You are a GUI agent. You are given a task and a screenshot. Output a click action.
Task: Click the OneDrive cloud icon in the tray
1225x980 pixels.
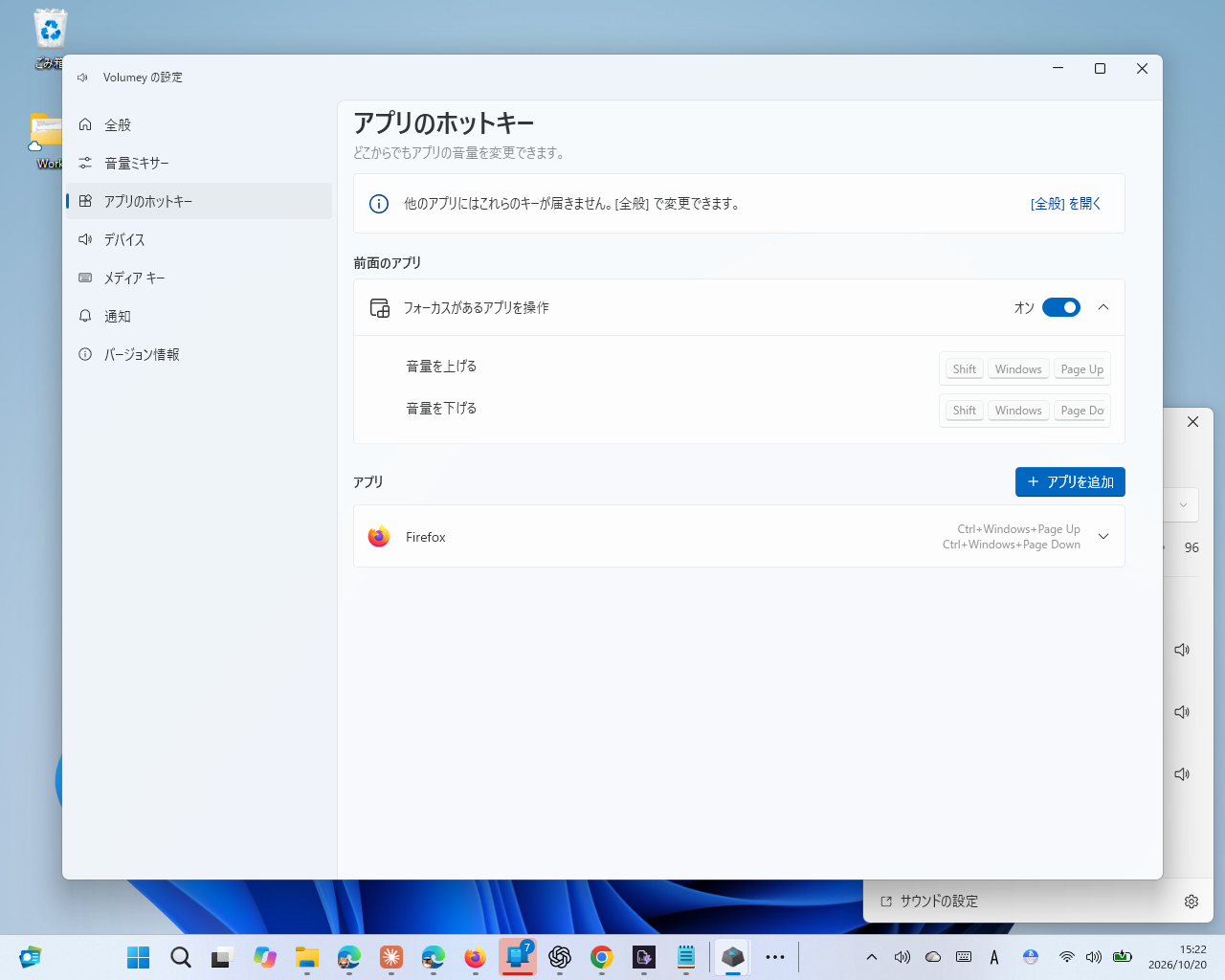coord(933,957)
